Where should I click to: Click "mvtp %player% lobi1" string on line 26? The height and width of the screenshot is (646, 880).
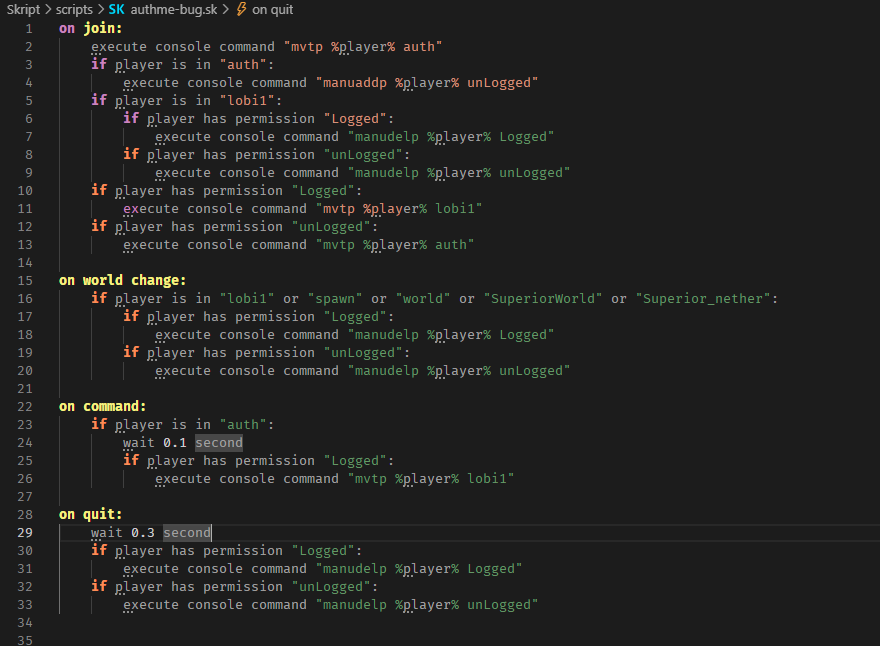431,479
